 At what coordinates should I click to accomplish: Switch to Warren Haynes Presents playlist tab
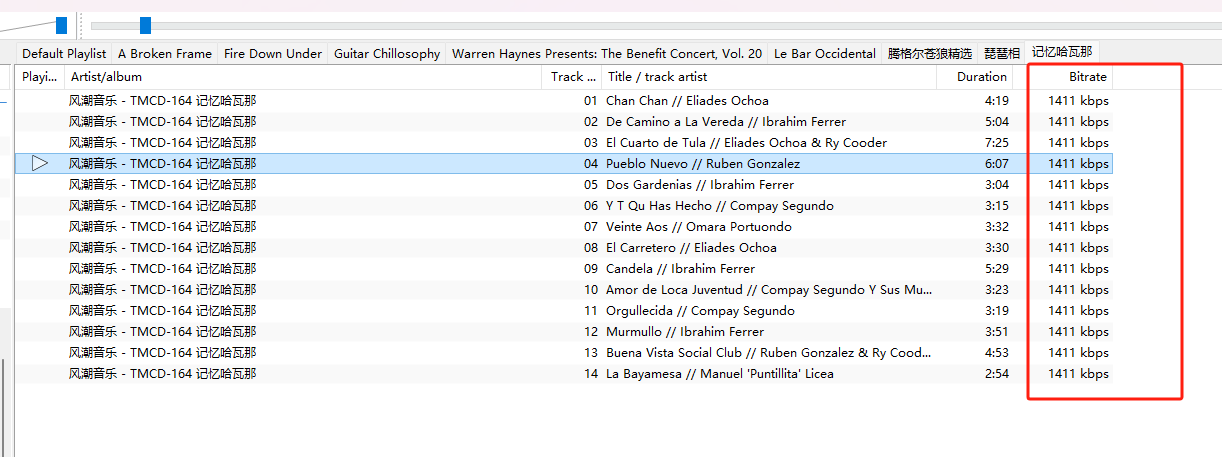coord(607,54)
